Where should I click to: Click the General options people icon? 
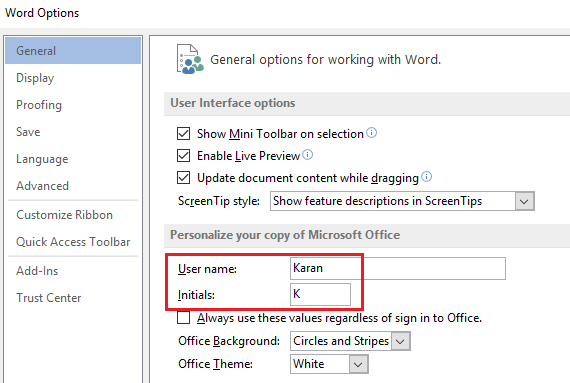pos(190,59)
